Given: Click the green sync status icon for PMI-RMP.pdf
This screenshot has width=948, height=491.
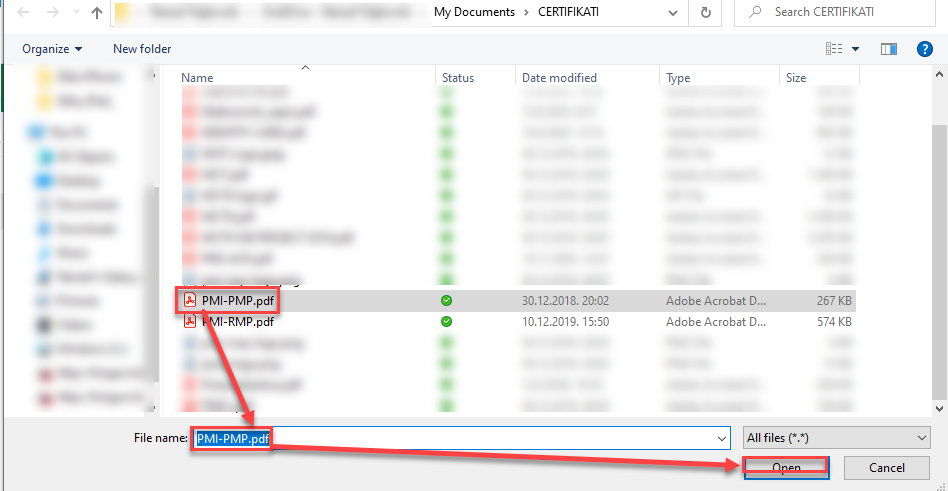Looking at the screenshot, I should coord(446,322).
